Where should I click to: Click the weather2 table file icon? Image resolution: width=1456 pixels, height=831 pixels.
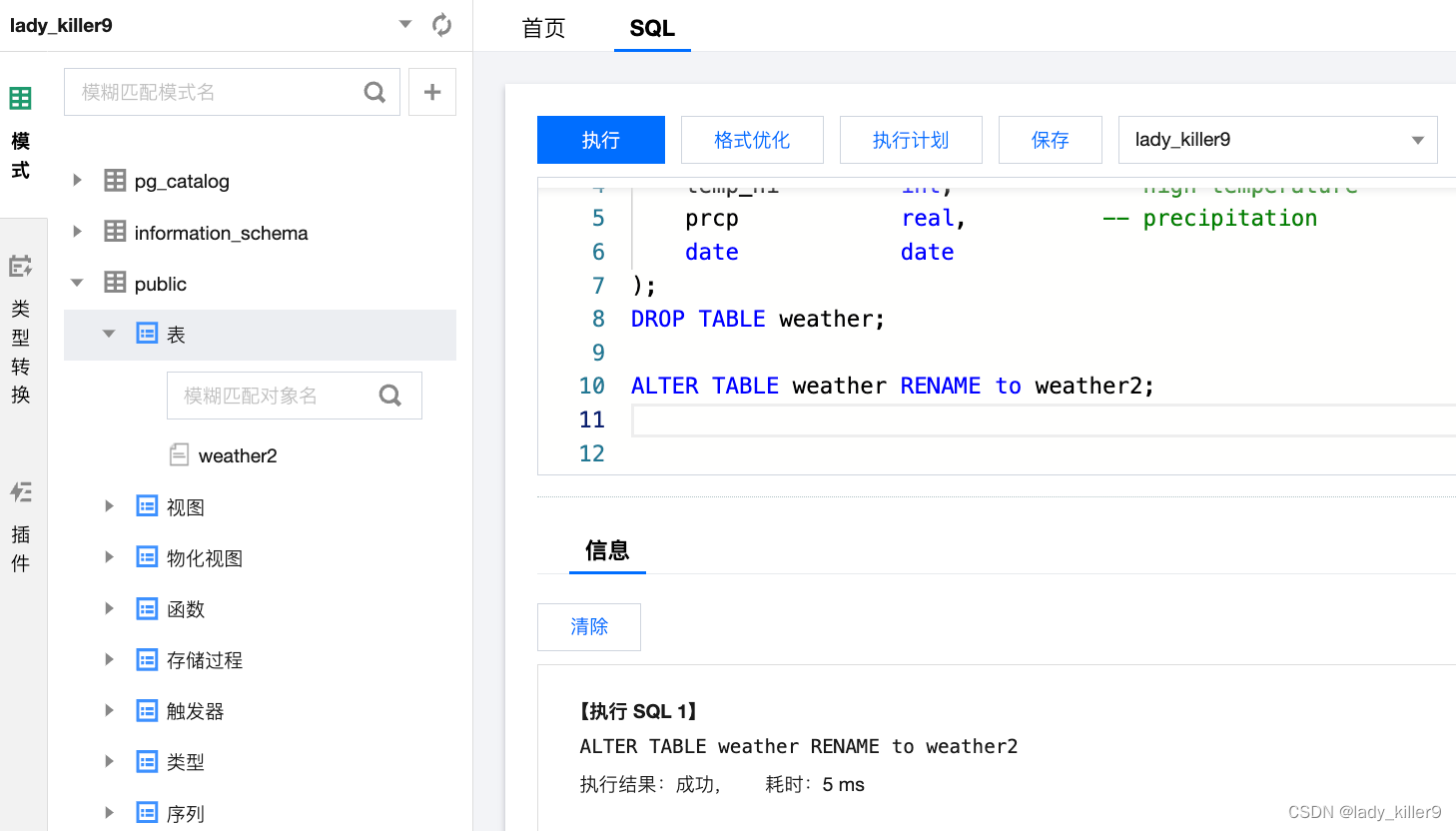179,455
